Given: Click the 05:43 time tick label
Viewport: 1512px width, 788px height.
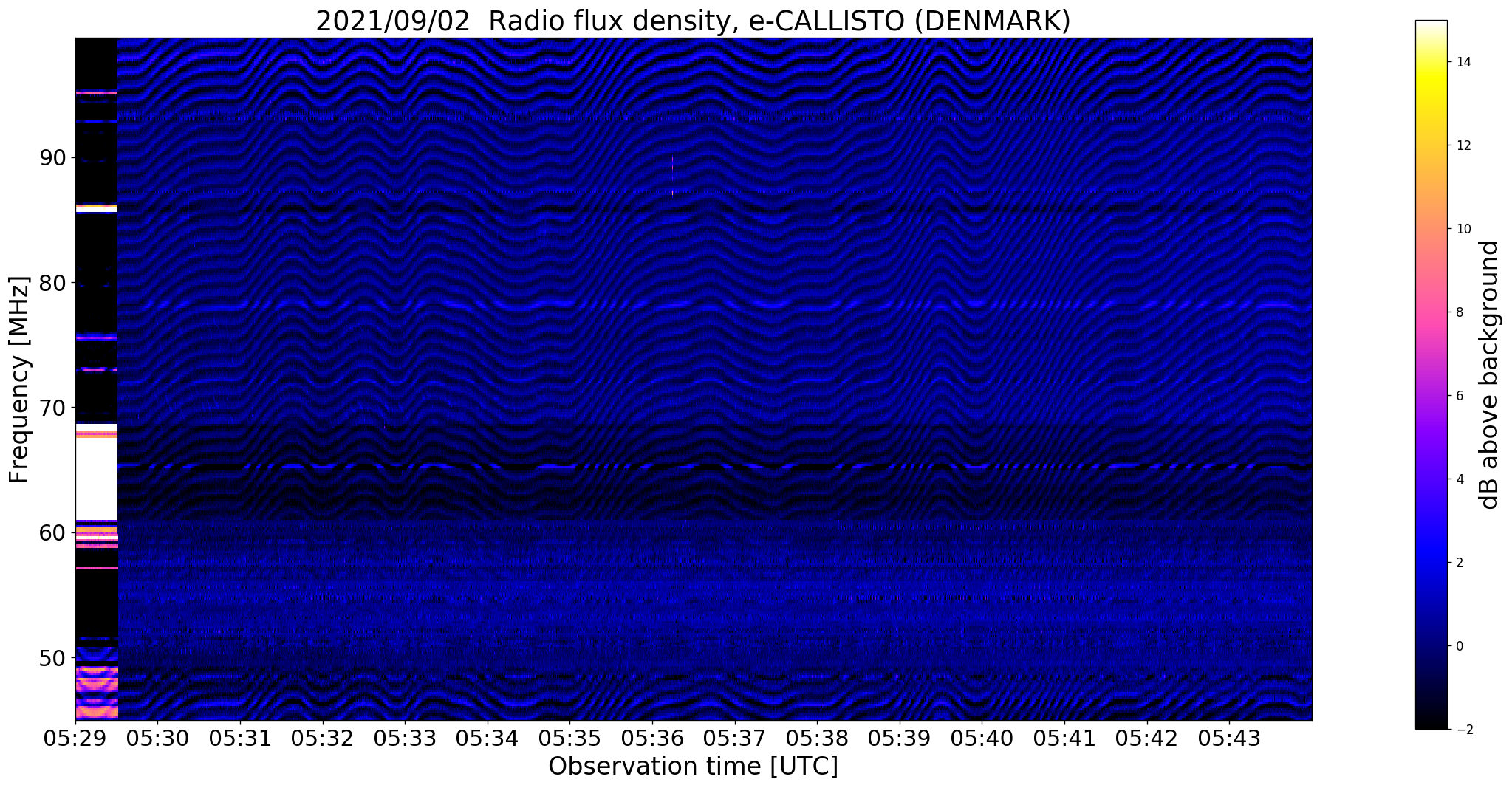Looking at the screenshot, I should [x=1229, y=738].
